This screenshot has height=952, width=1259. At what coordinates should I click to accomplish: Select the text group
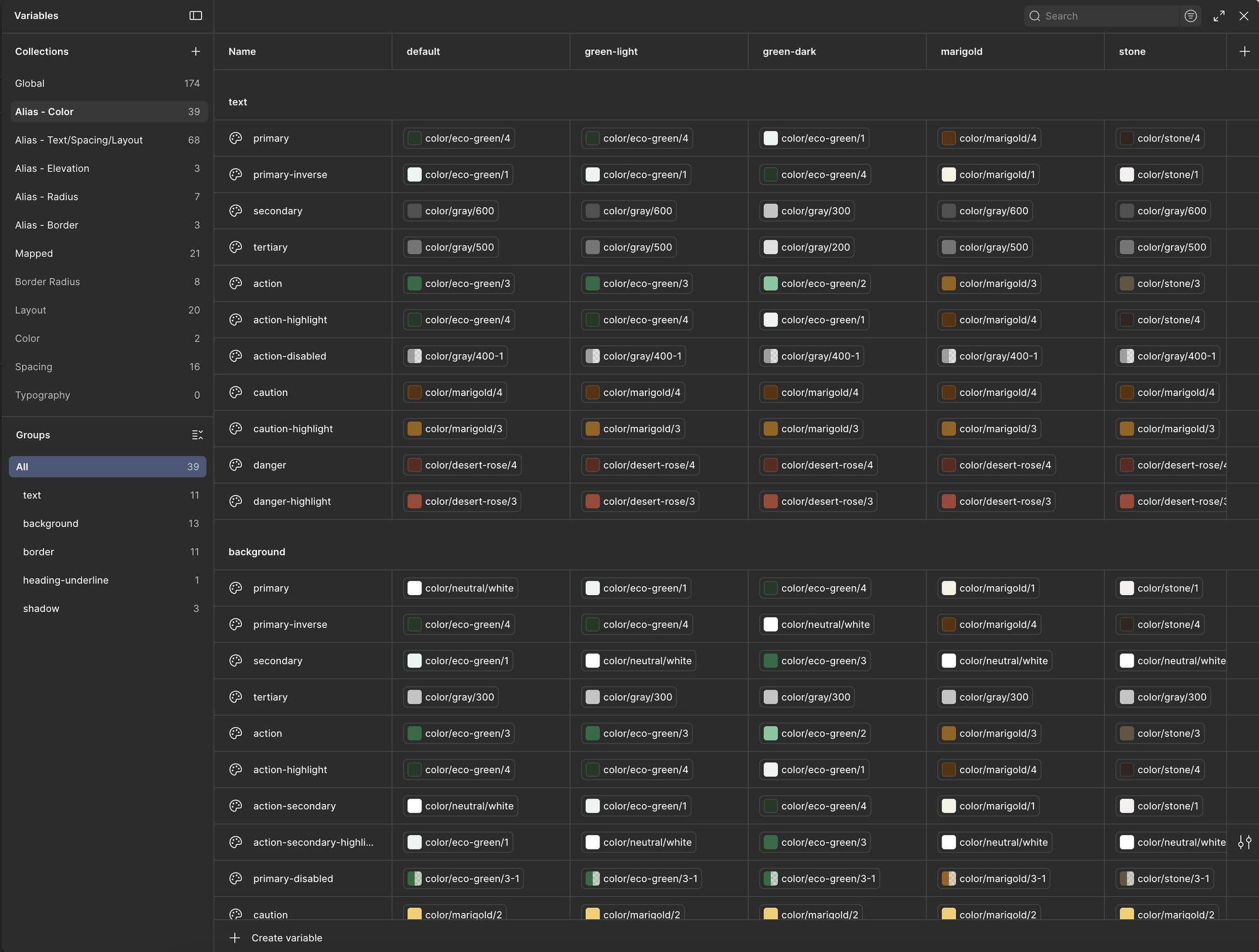coord(108,495)
